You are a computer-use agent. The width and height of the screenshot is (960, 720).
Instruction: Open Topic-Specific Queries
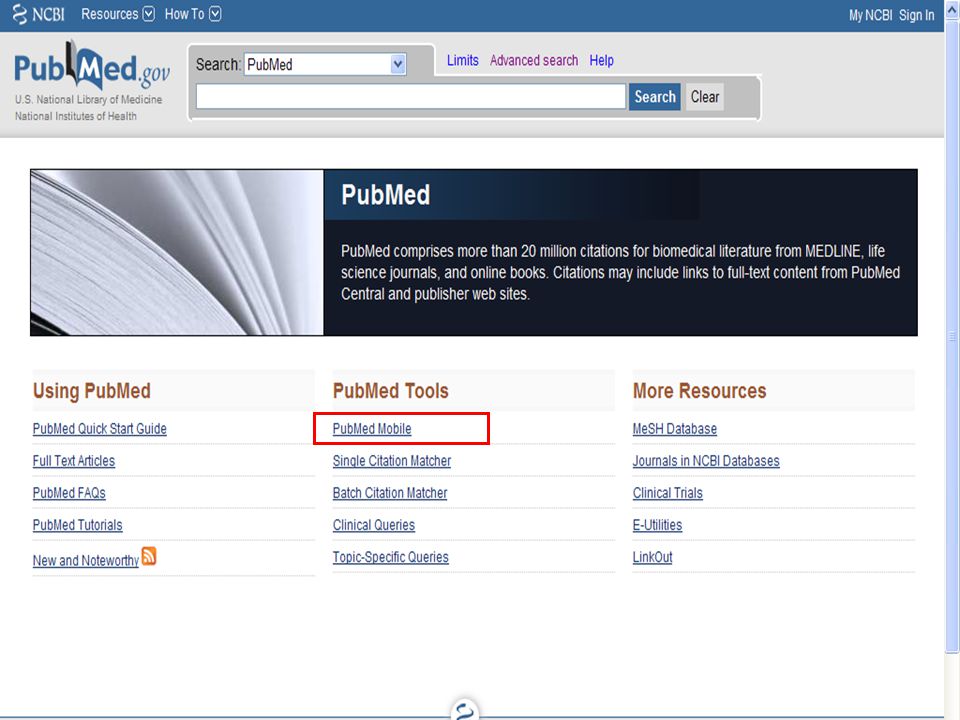[391, 557]
